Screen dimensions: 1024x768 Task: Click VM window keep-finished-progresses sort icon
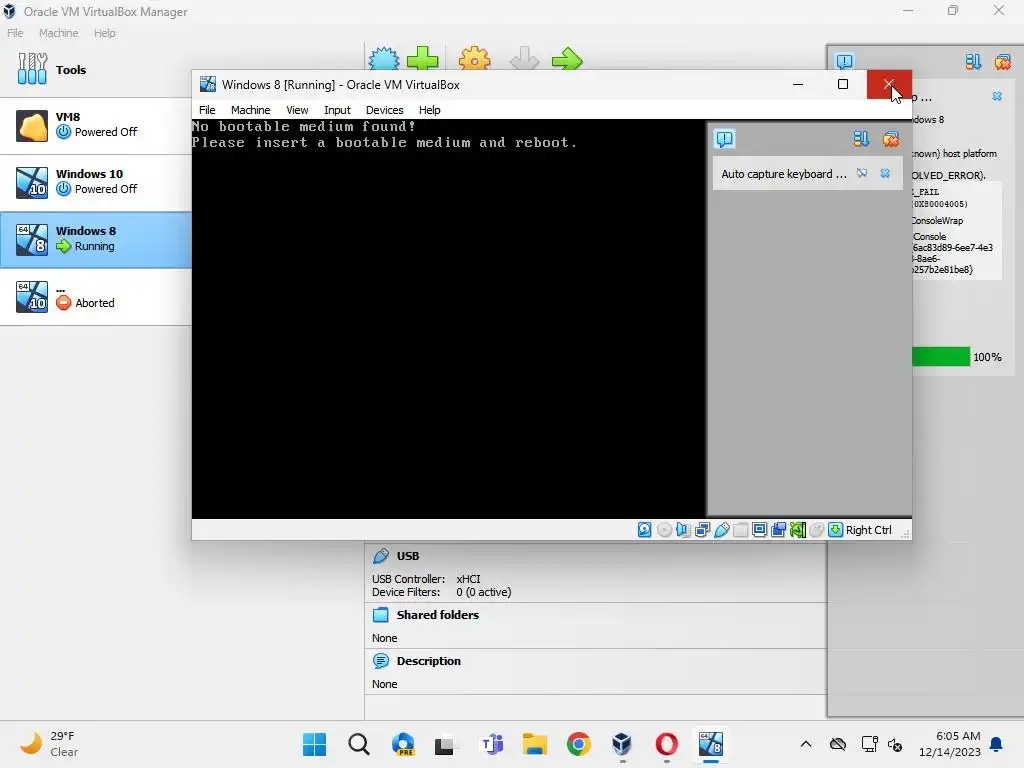(x=861, y=139)
